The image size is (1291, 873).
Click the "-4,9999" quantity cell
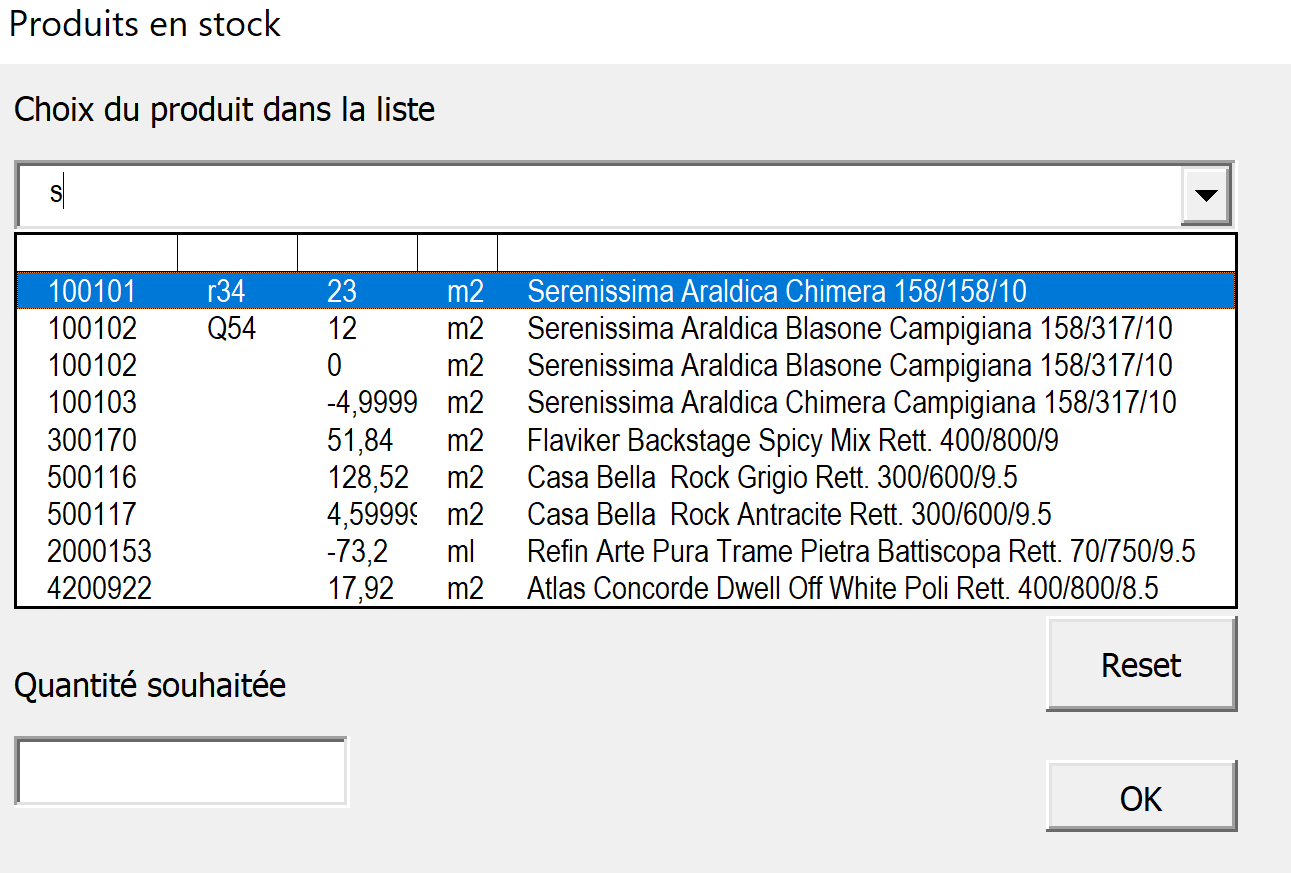tap(372, 402)
